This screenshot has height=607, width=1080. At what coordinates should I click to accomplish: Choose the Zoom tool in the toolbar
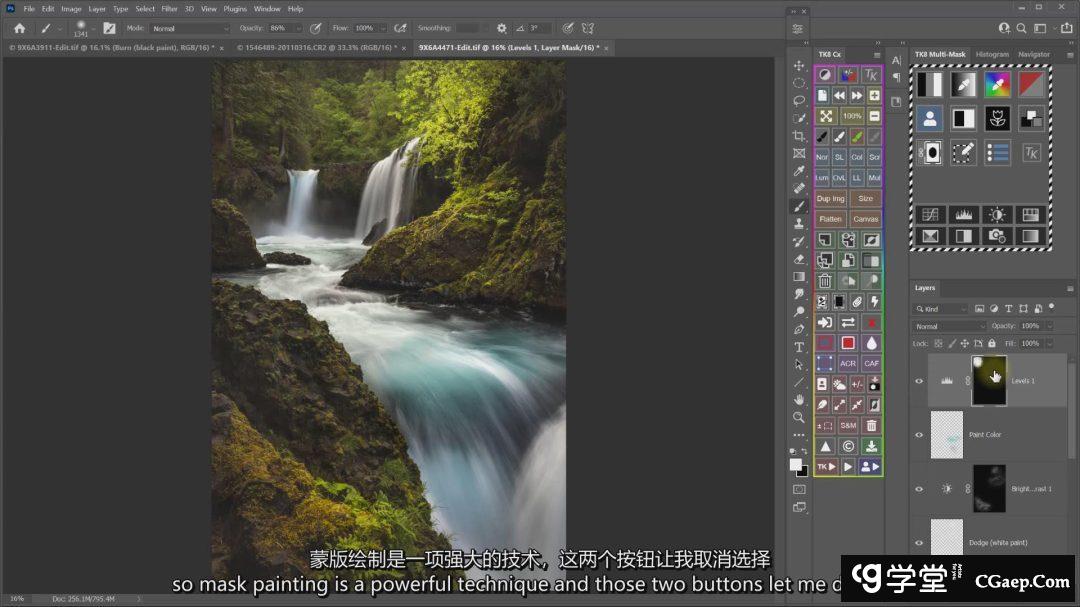(799, 417)
